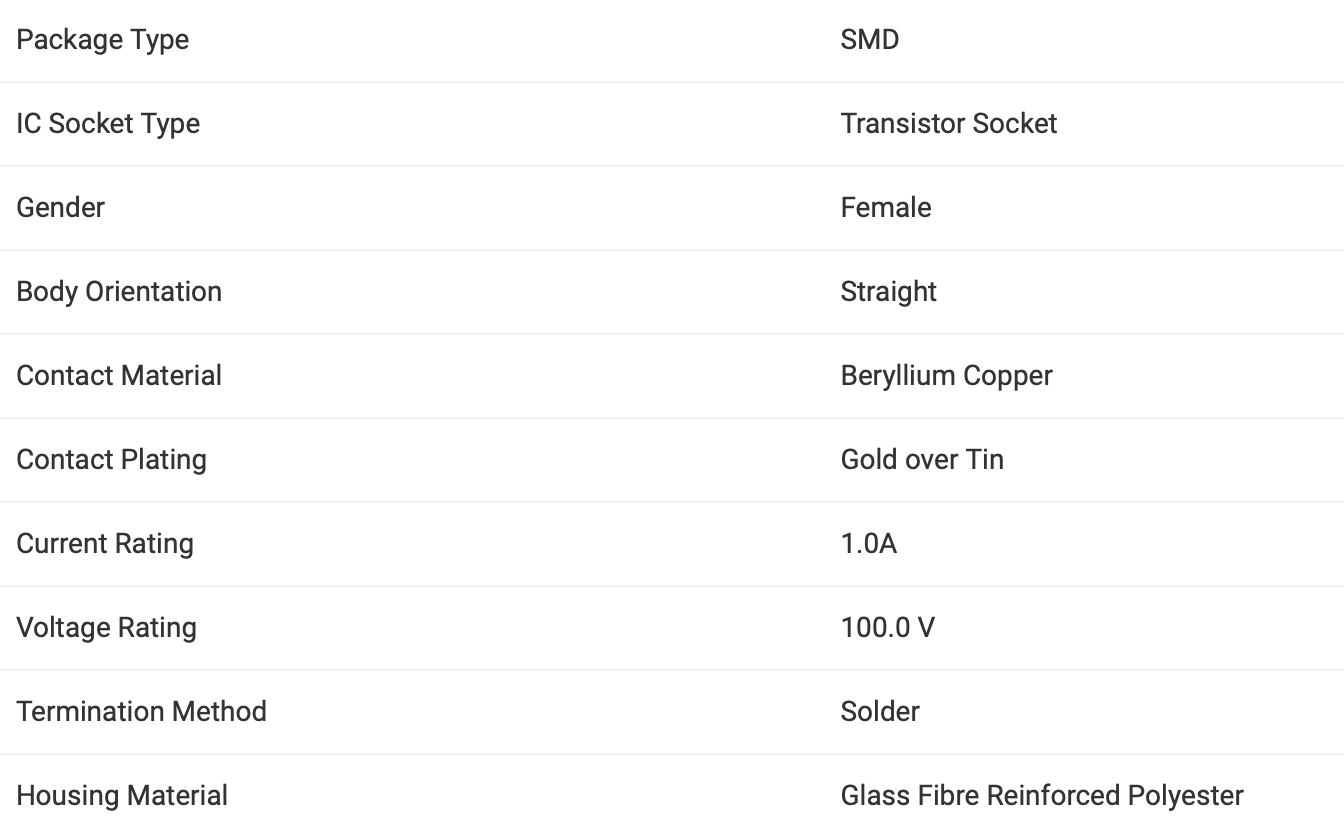The height and width of the screenshot is (834, 1344).
Task: Select the SMD value text
Action: (870, 40)
